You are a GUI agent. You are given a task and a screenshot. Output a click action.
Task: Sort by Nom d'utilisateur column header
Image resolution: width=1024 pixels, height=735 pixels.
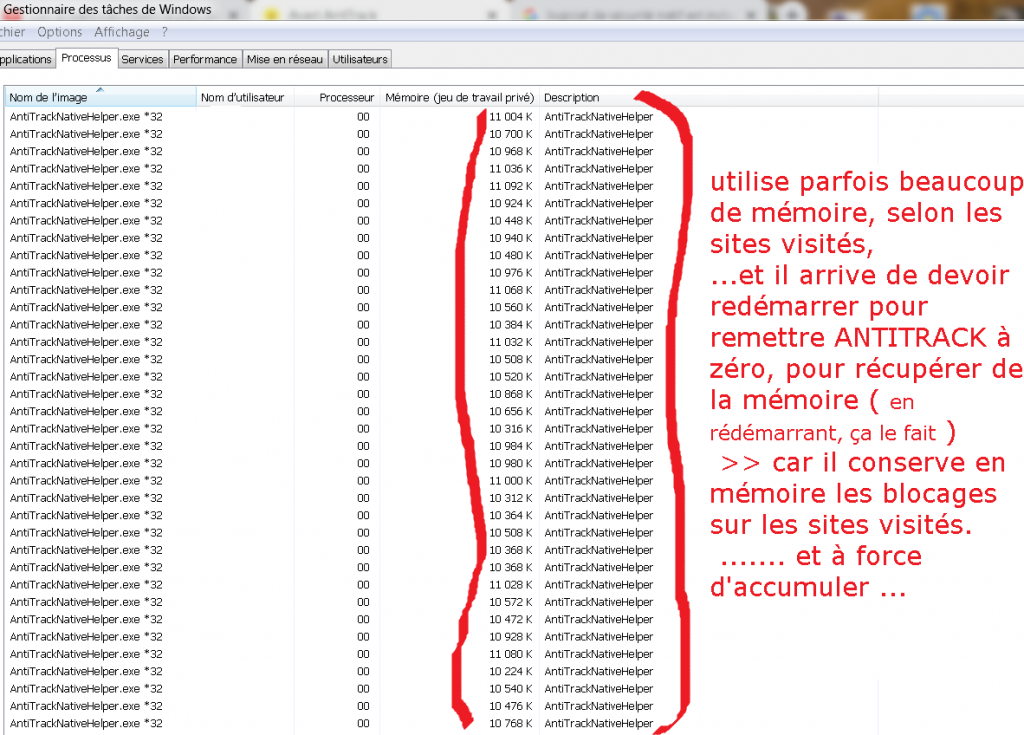(245, 97)
